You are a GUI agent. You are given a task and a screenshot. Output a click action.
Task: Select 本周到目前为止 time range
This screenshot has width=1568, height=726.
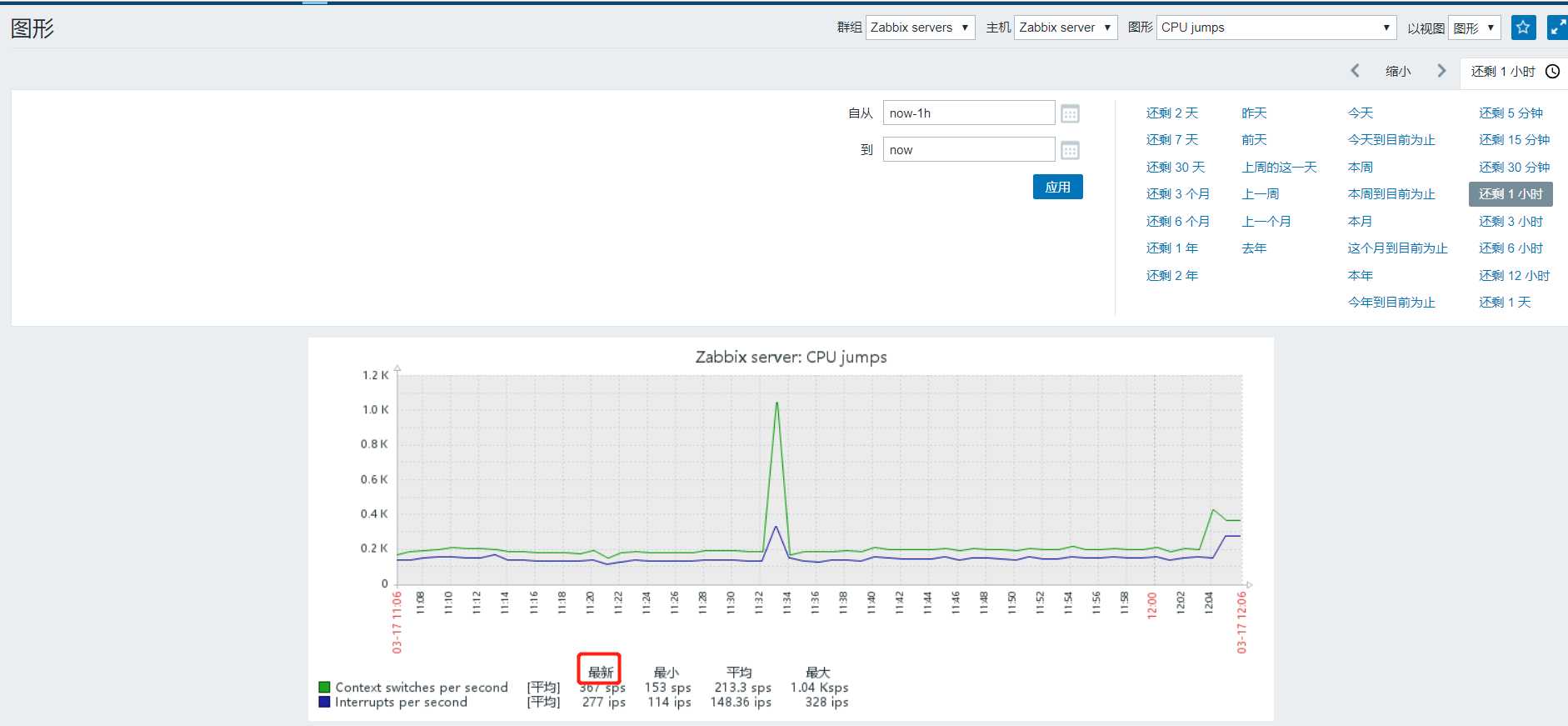coord(1391,194)
